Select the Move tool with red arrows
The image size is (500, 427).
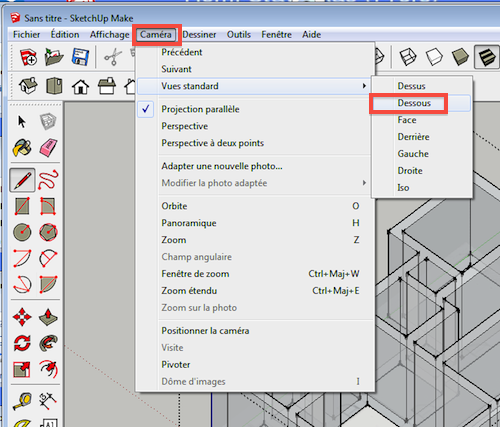click(22, 317)
